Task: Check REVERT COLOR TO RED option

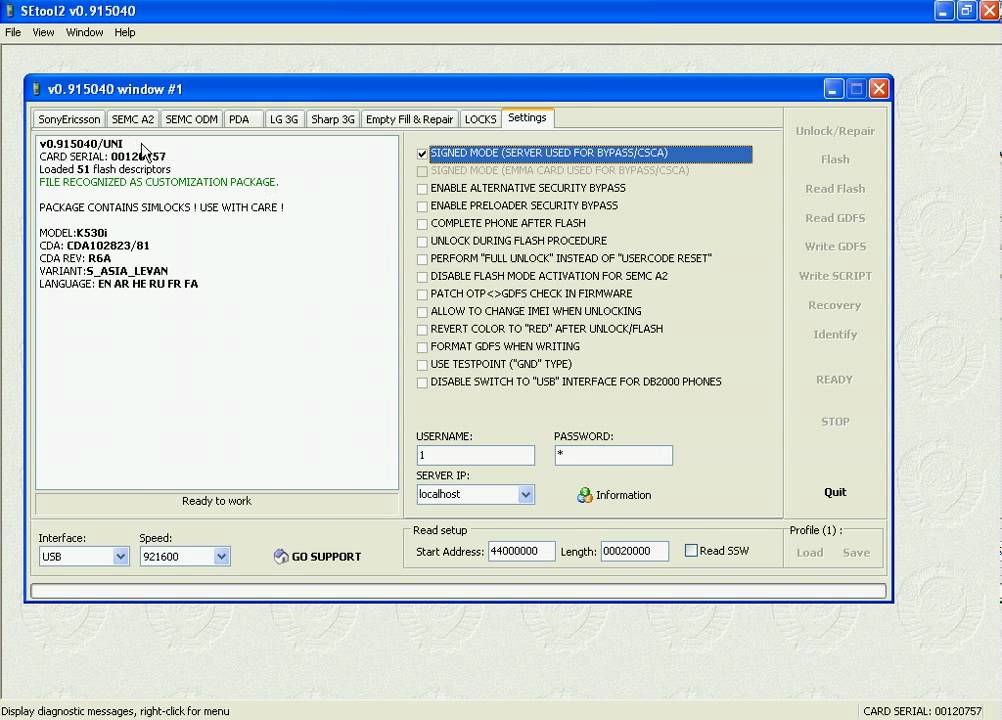Action: 422,329
